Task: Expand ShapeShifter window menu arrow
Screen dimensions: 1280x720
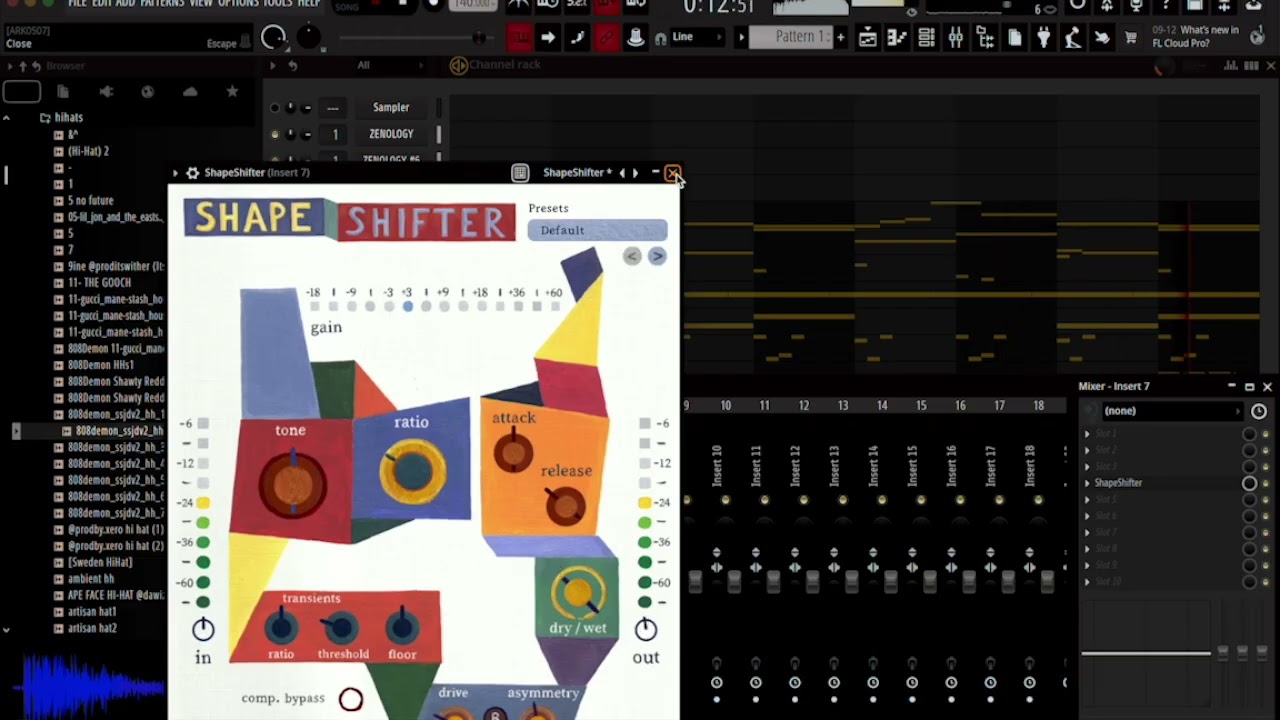Action: [176, 173]
